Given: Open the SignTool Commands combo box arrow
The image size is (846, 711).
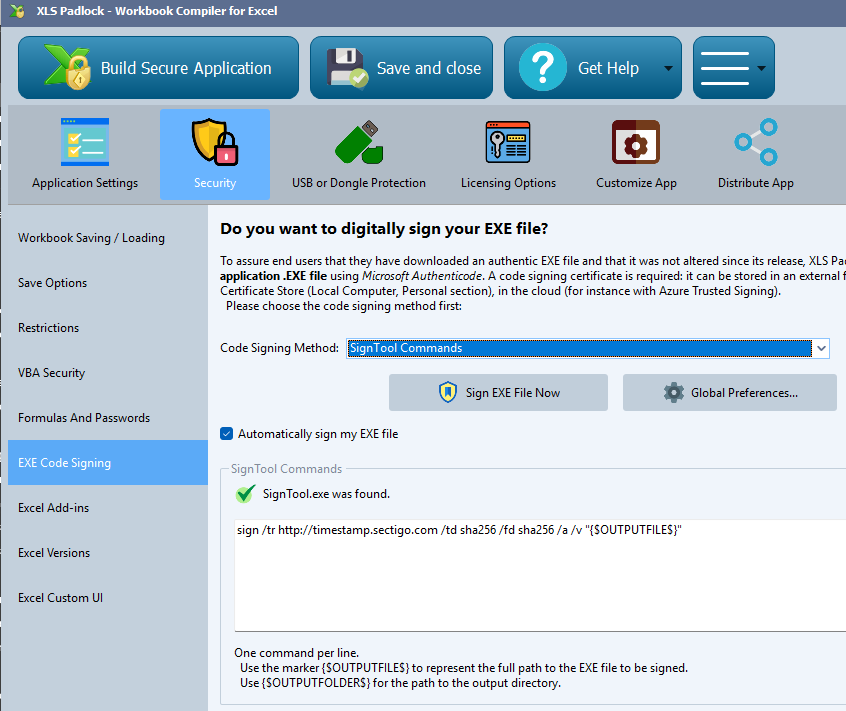Looking at the screenshot, I should tap(820, 348).
